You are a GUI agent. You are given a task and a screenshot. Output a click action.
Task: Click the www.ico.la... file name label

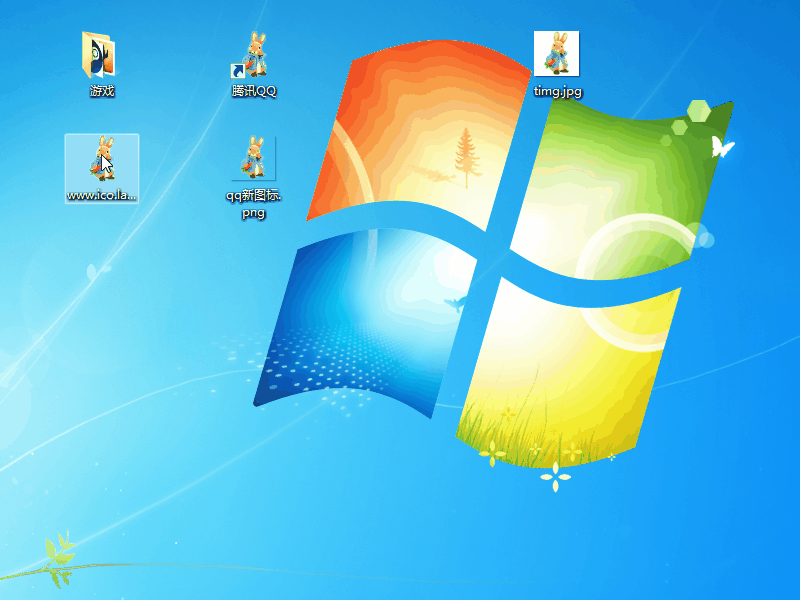pos(102,195)
